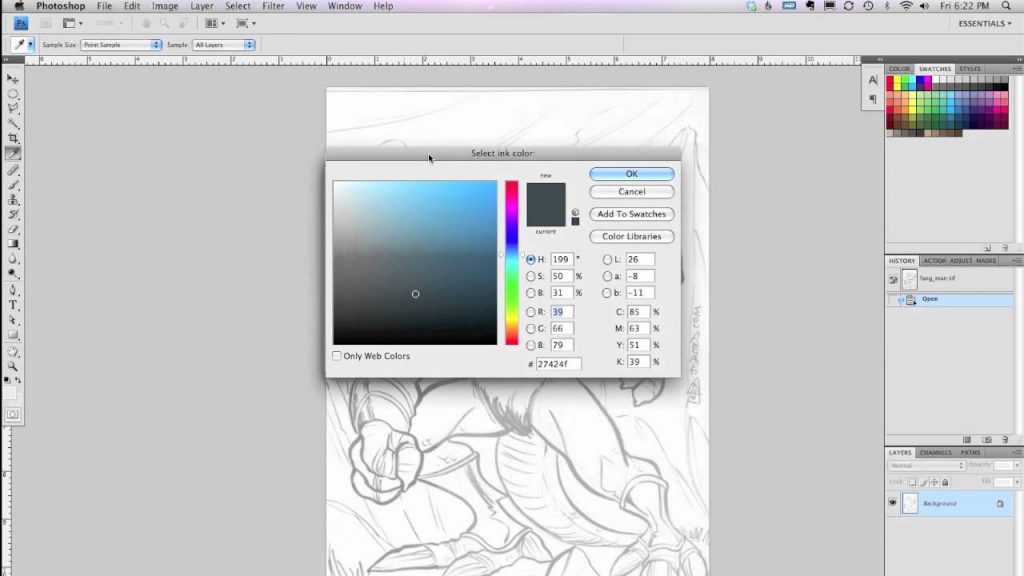Viewport: 1024px width, 576px height.
Task: Activate the Crop tool
Action: point(14,140)
